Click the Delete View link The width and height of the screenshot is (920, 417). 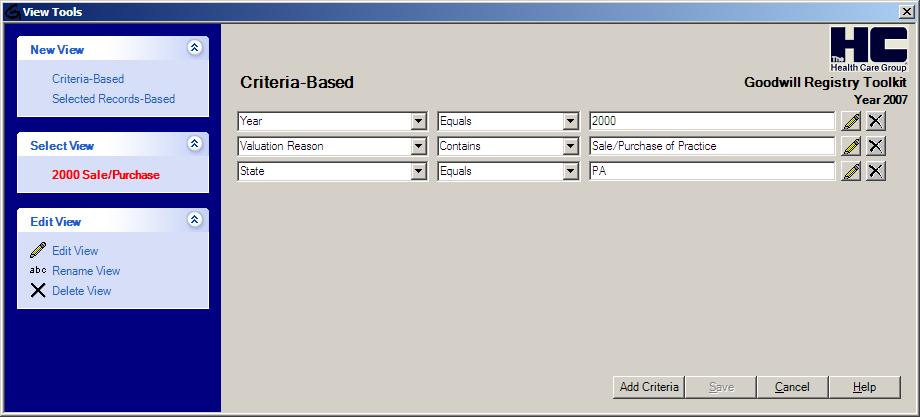pos(82,290)
